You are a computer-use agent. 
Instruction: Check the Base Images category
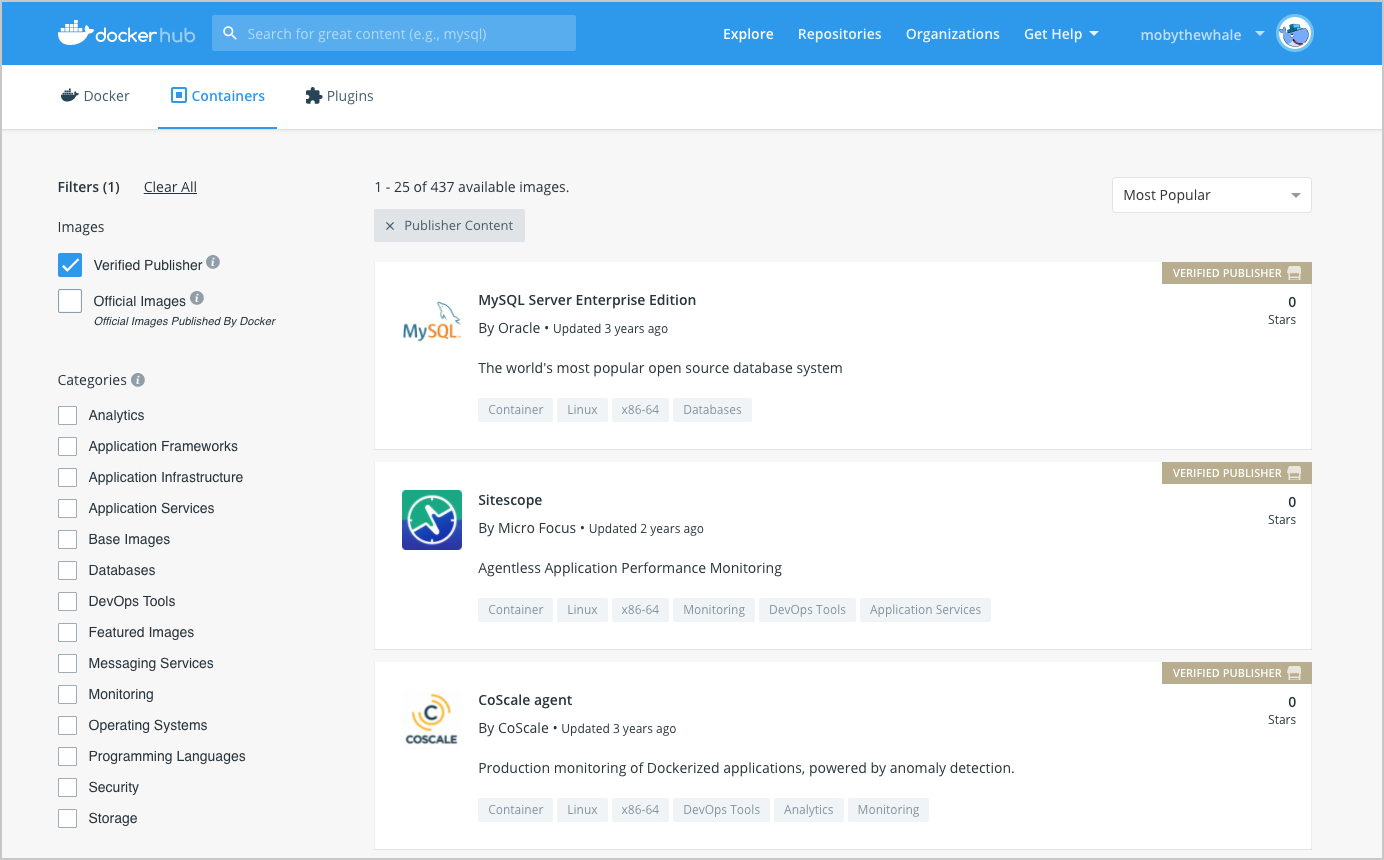coord(67,539)
